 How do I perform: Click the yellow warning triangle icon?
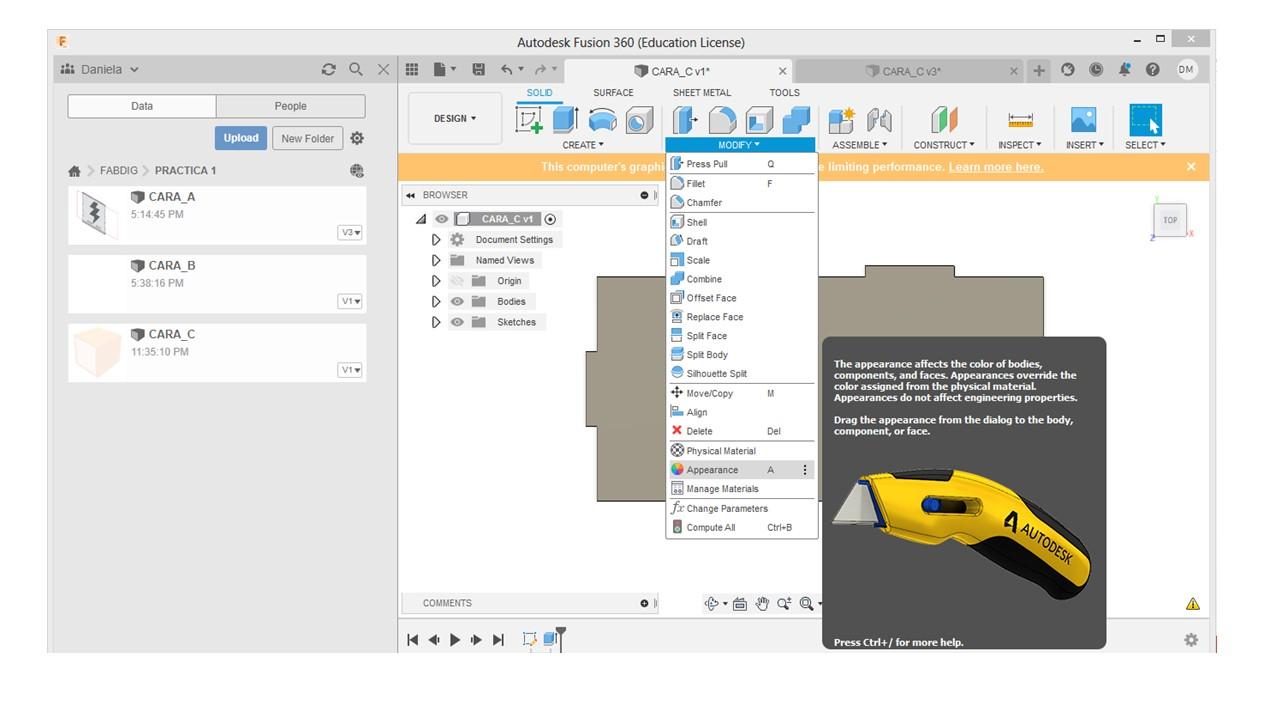[x=1192, y=604]
